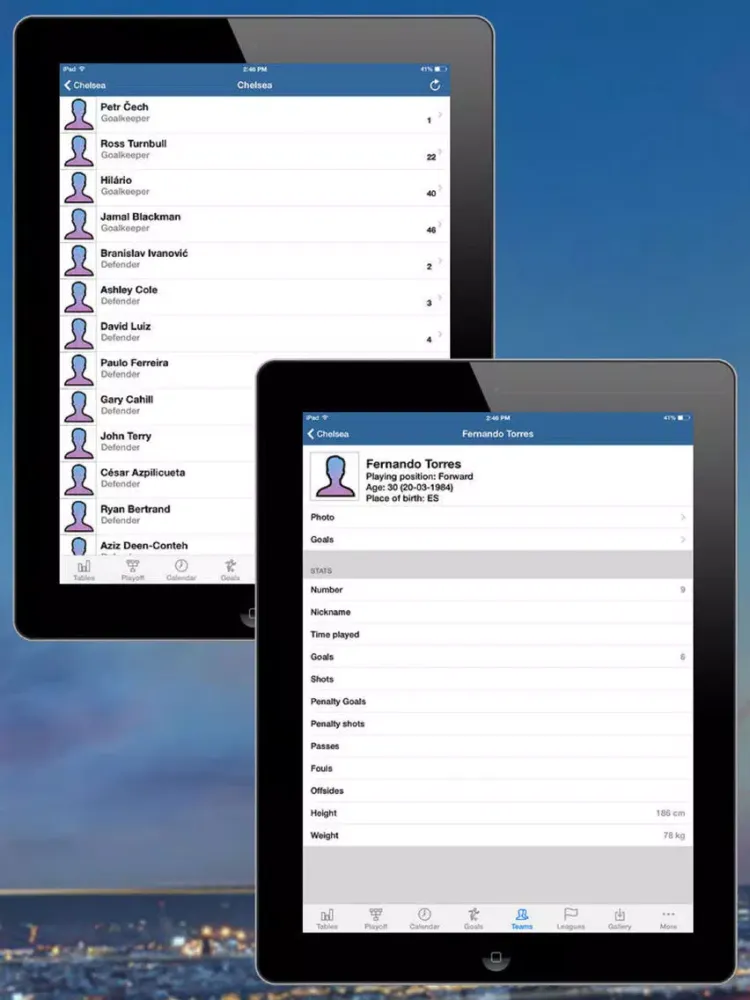
Task: Click the Penalty Goals stat row
Action: 497,702
